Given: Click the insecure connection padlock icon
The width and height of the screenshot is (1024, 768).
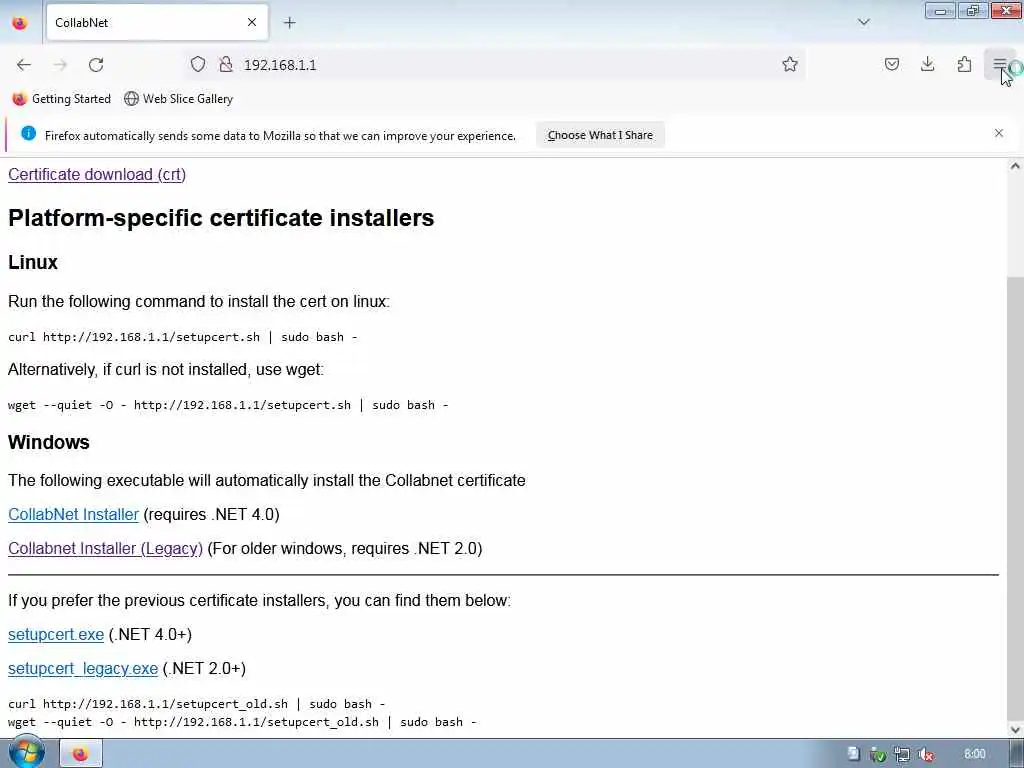Looking at the screenshot, I should (x=226, y=64).
